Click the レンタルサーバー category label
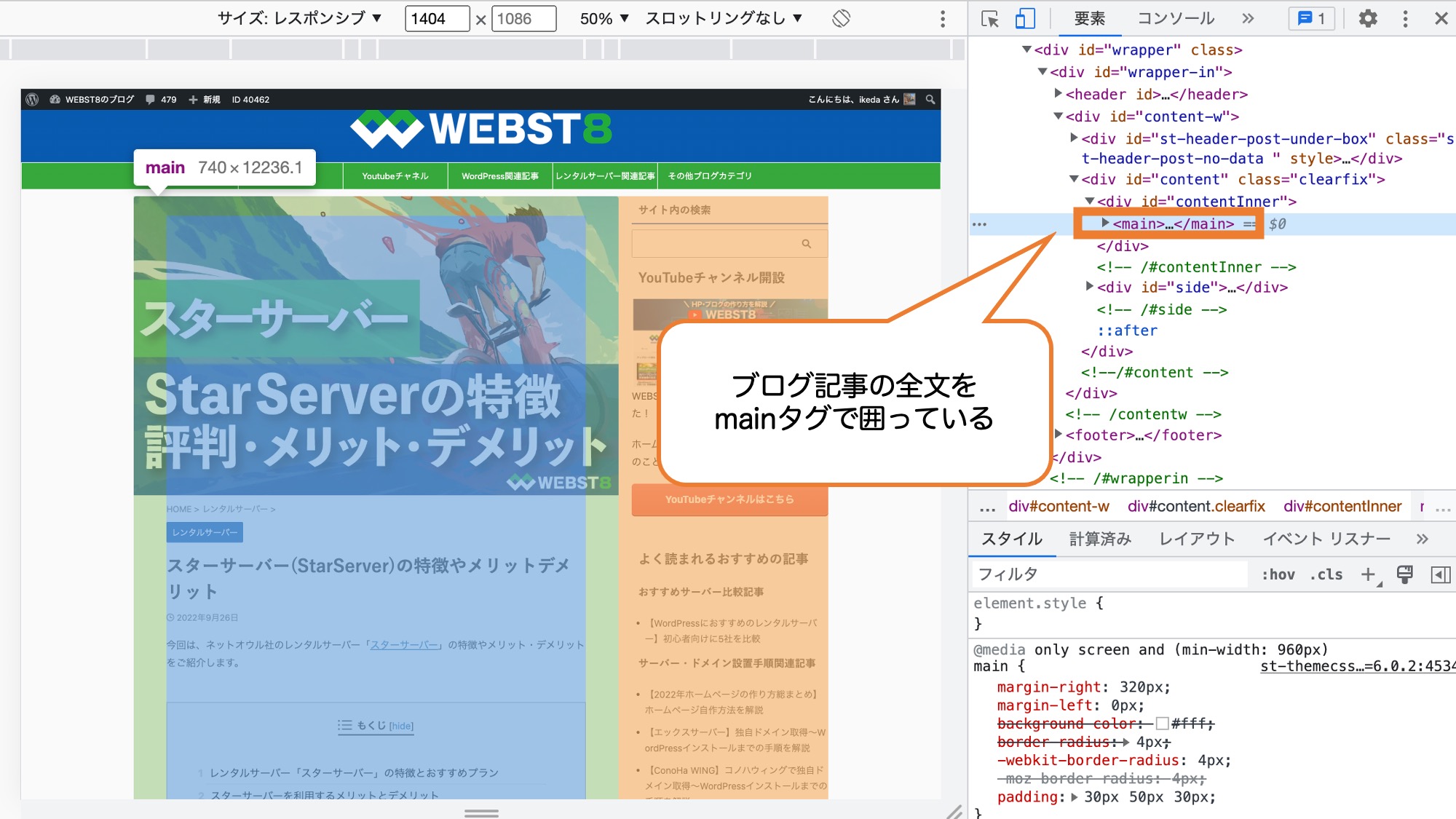Image resolution: width=1456 pixels, height=819 pixels. click(x=205, y=532)
